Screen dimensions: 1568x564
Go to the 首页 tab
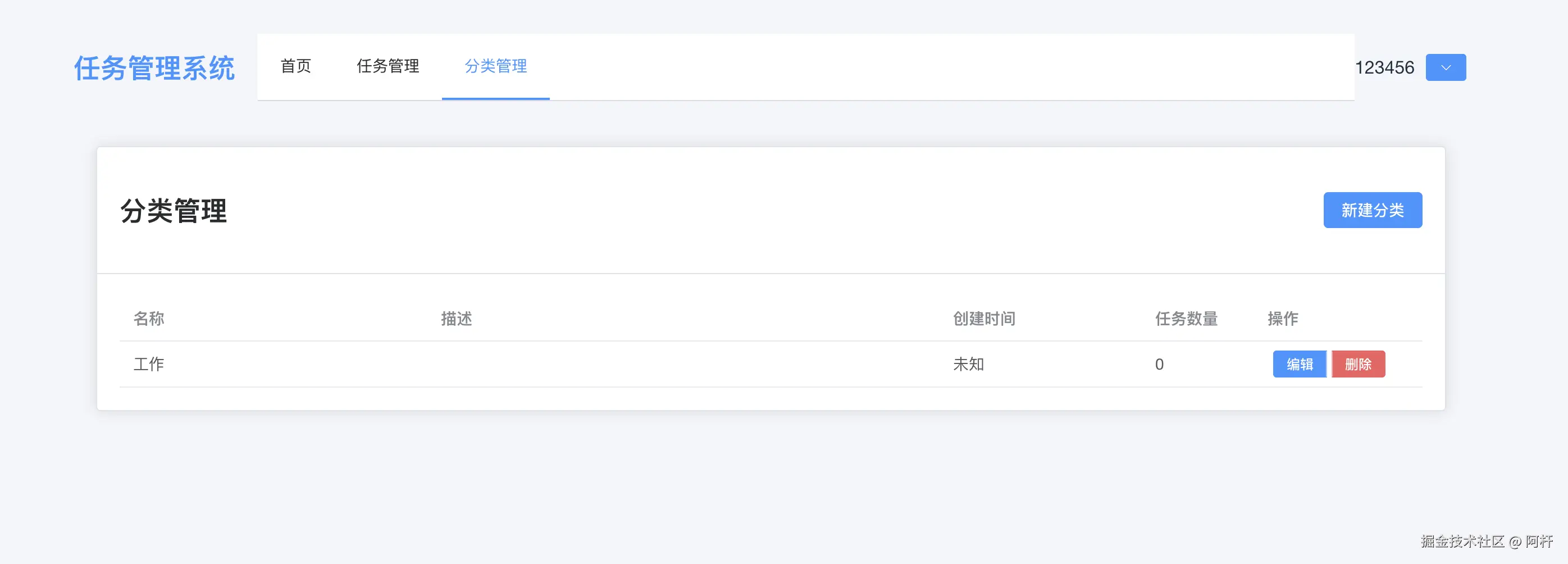(296, 66)
